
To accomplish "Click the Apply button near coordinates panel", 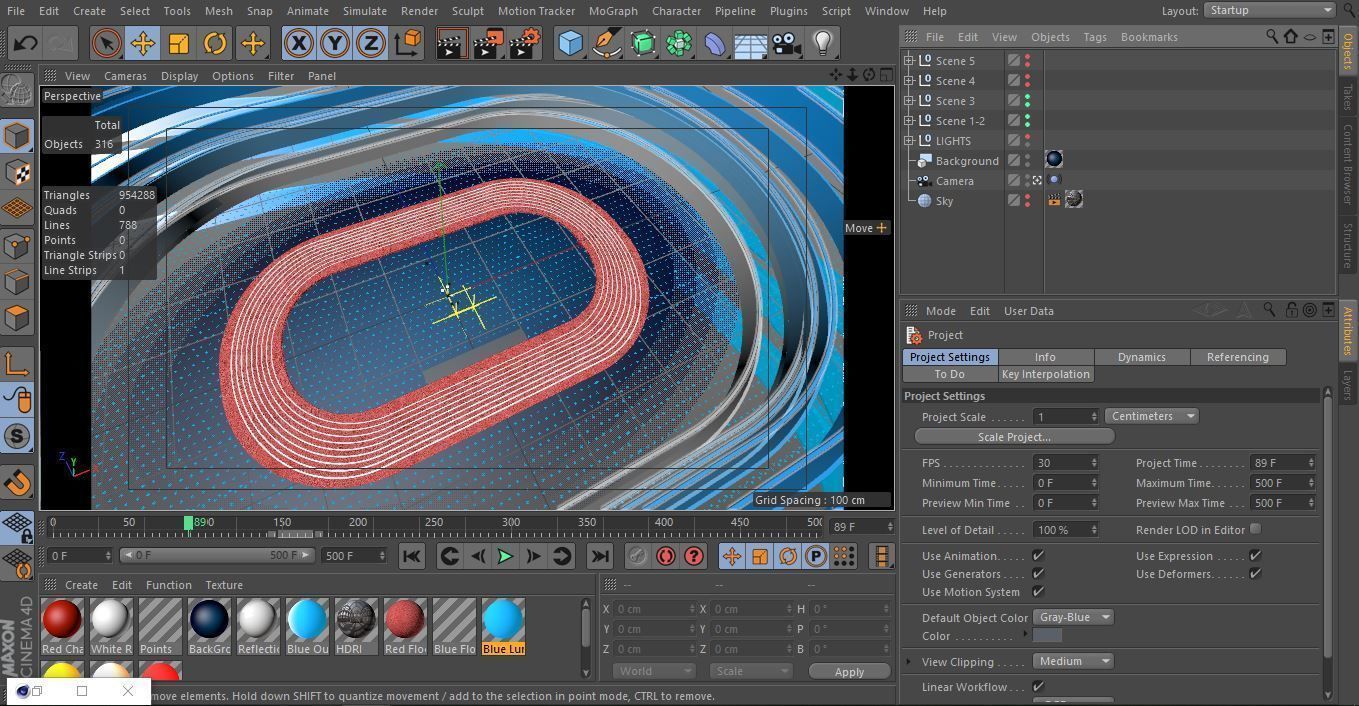I will point(848,671).
